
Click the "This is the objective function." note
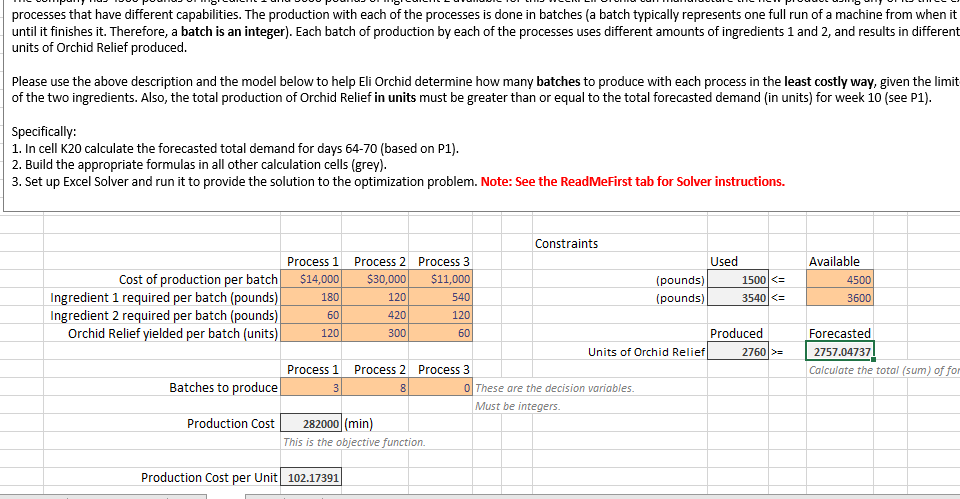tap(354, 442)
